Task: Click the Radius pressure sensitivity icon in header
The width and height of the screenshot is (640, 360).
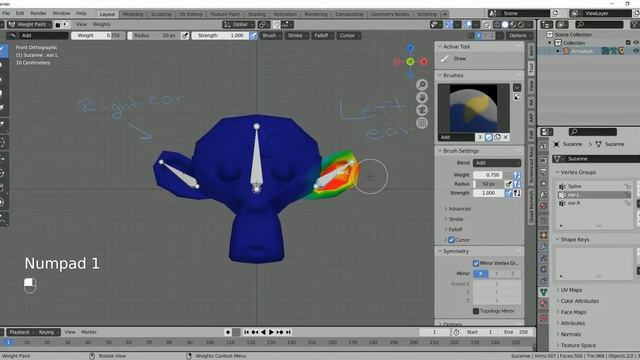Action: (185, 36)
